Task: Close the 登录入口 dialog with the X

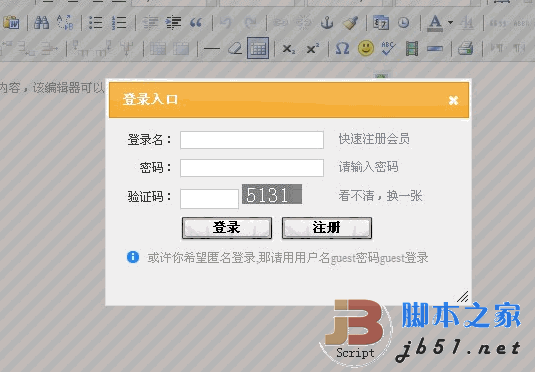Action: coord(453,100)
